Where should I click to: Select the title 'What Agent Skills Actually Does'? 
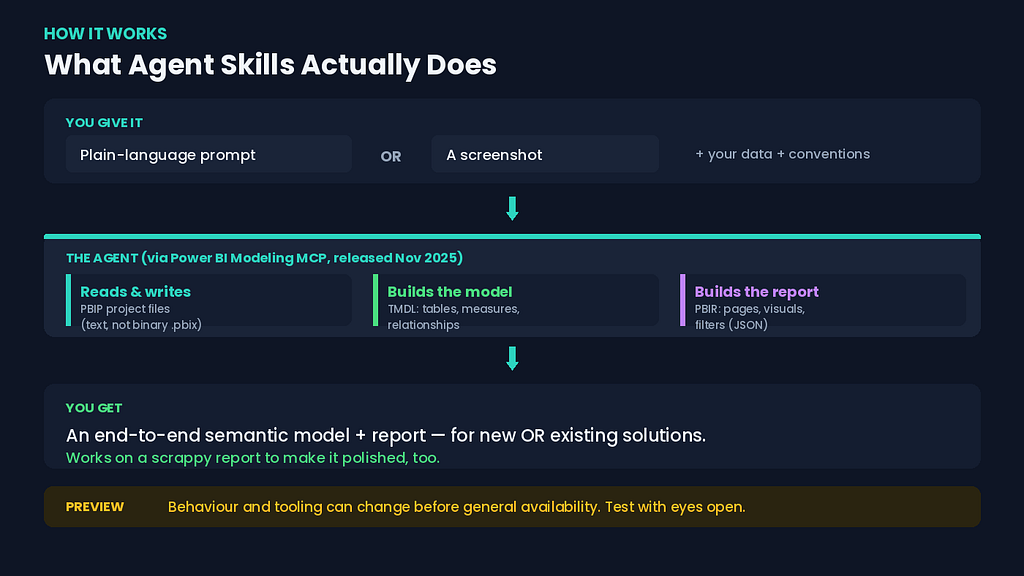(270, 65)
